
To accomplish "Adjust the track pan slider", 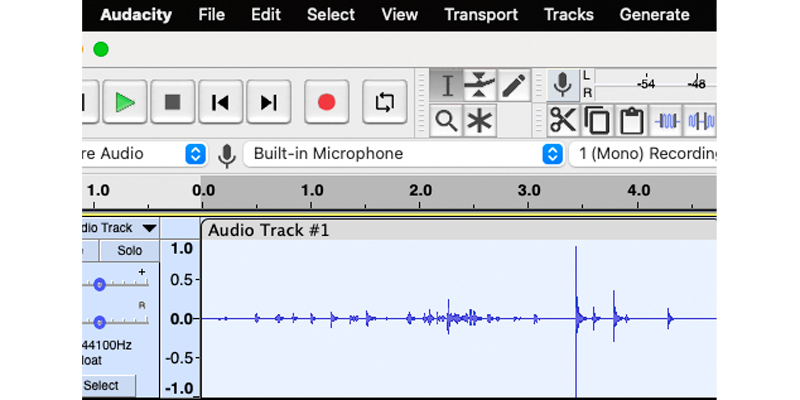I will [99, 322].
